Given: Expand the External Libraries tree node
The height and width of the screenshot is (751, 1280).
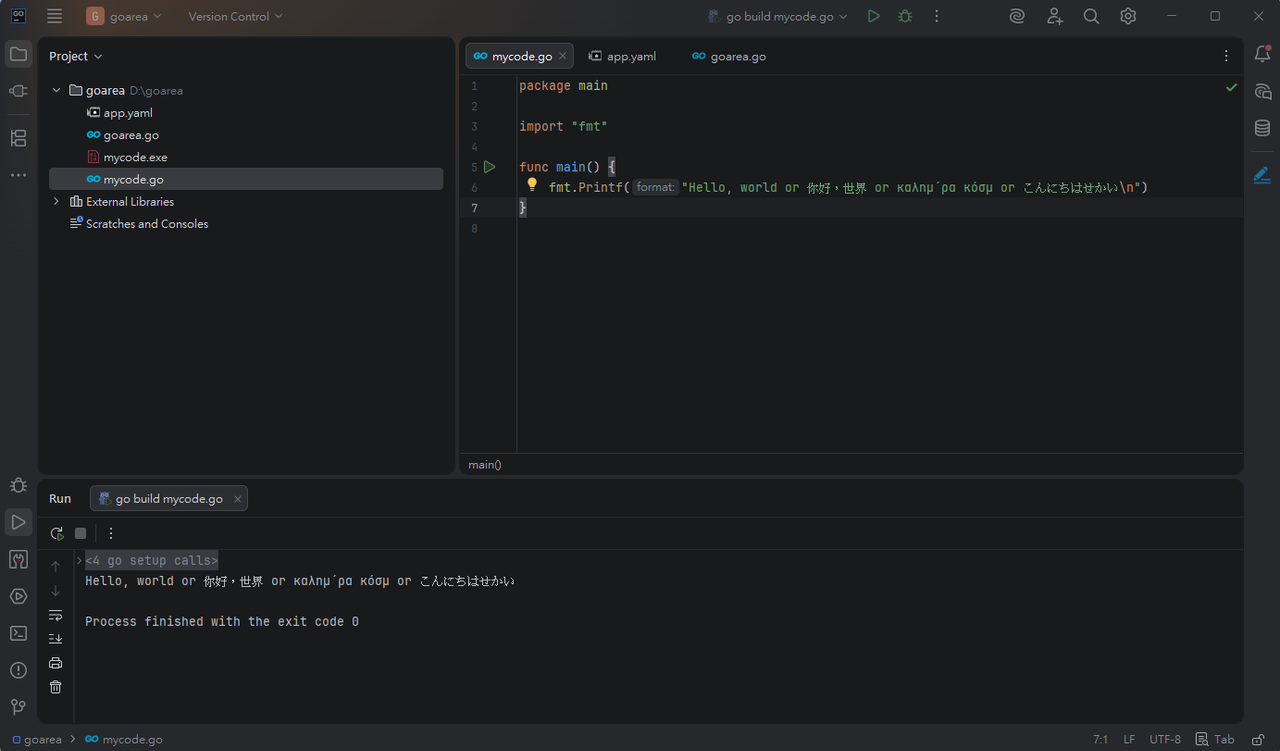Looking at the screenshot, I should (x=56, y=202).
